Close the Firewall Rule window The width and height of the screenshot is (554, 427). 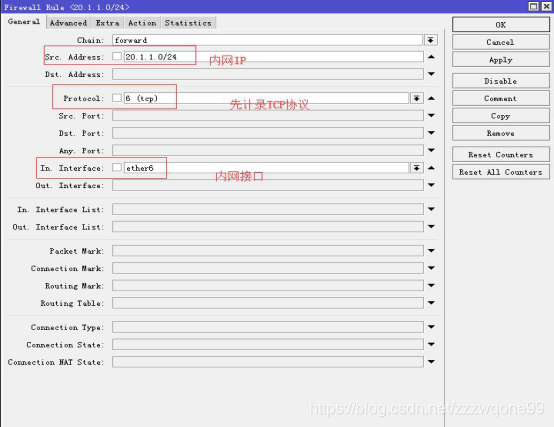[x=546, y=6]
